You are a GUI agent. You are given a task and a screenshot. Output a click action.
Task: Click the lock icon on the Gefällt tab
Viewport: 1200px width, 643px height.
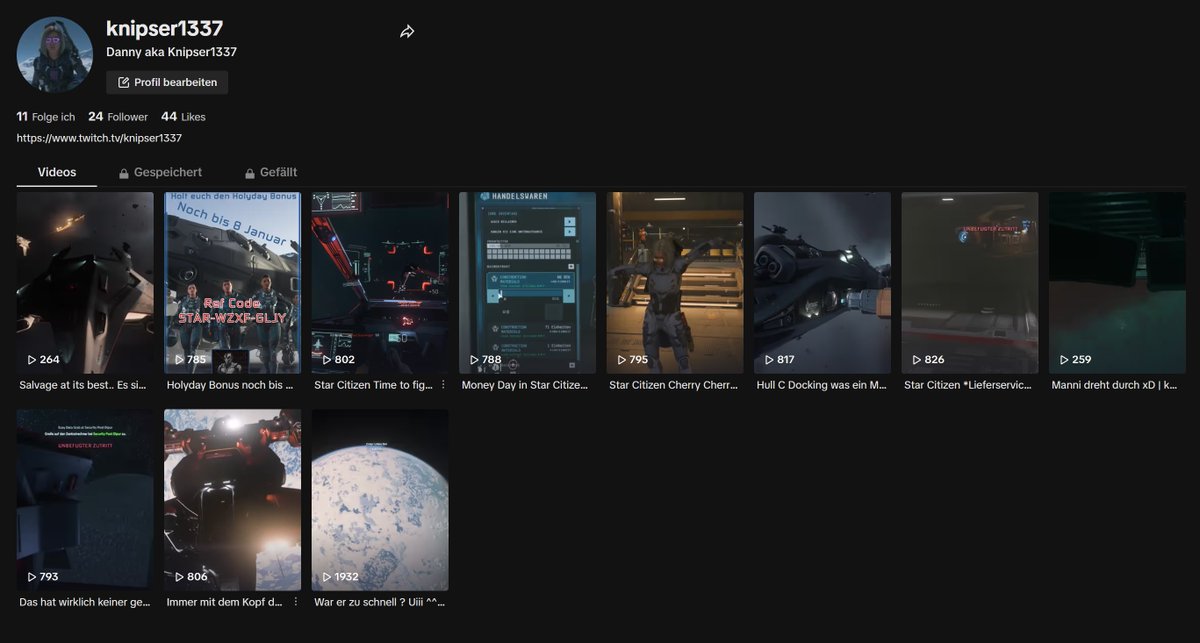pos(250,173)
